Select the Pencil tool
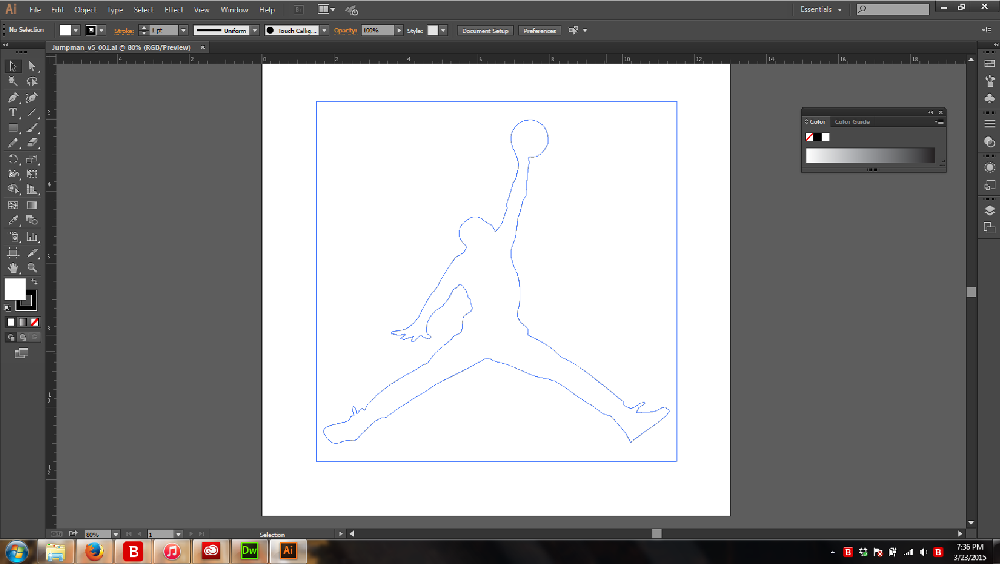1000x564 pixels. pos(13,143)
